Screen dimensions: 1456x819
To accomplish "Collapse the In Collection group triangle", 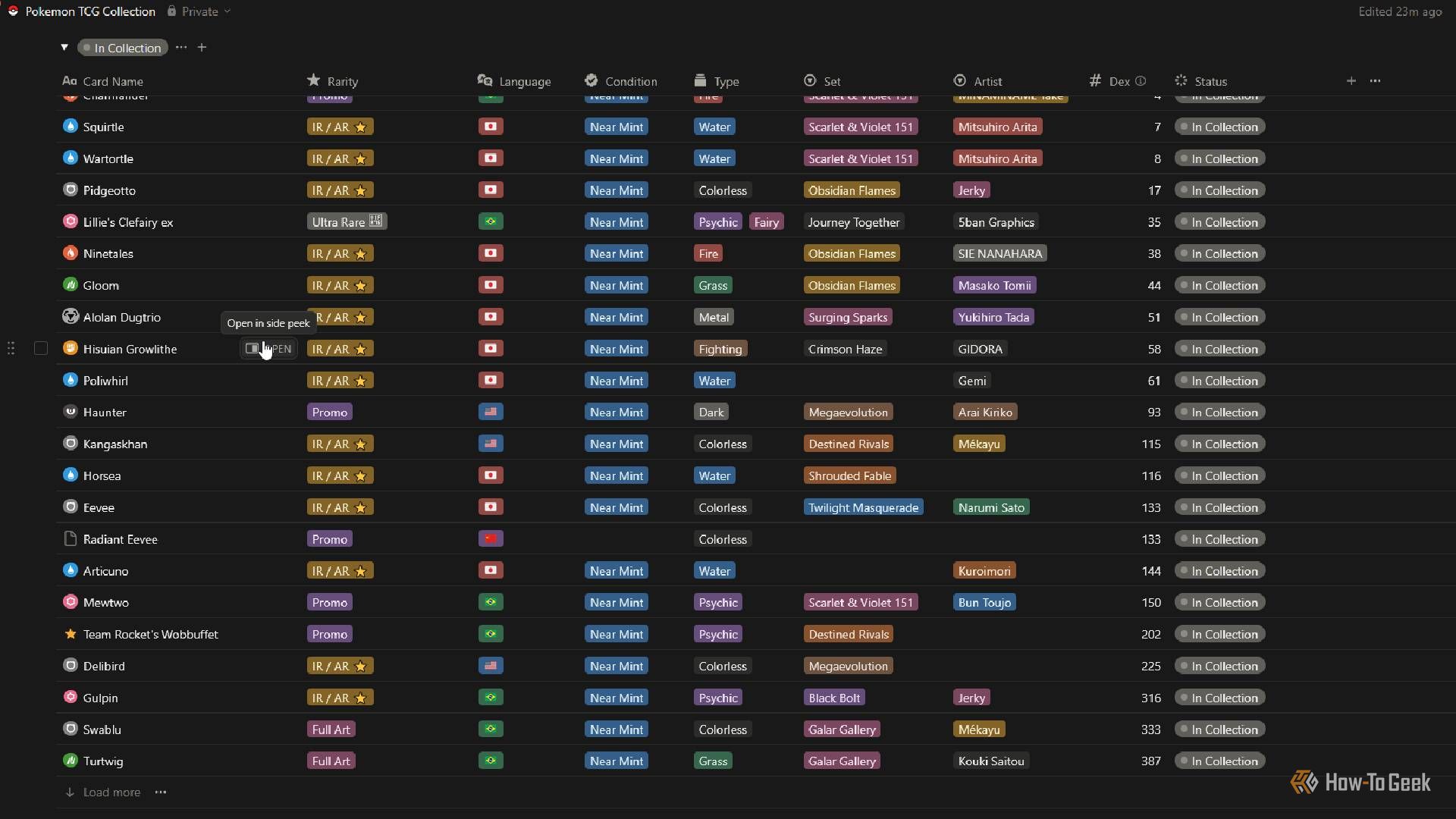I will [64, 48].
